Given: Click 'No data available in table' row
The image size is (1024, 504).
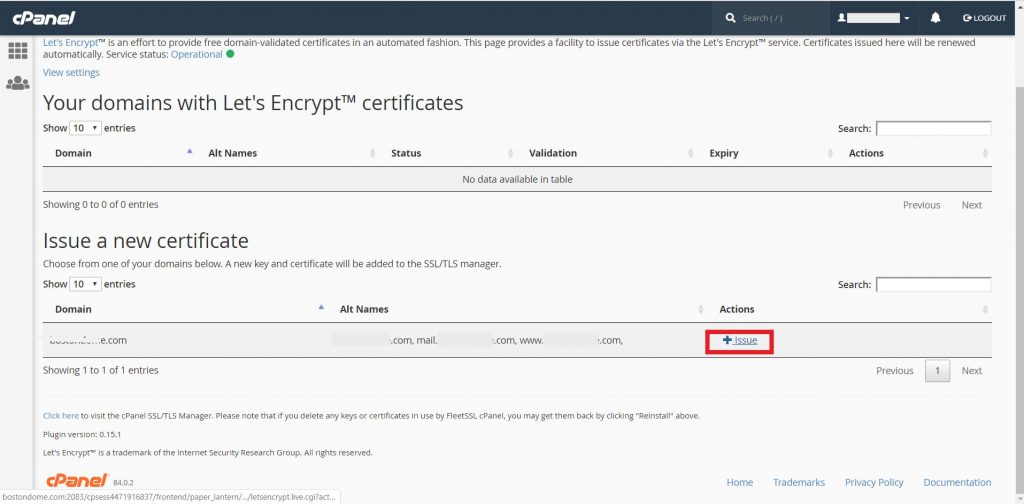Looking at the screenshot, I should click(x=517, y=179).
